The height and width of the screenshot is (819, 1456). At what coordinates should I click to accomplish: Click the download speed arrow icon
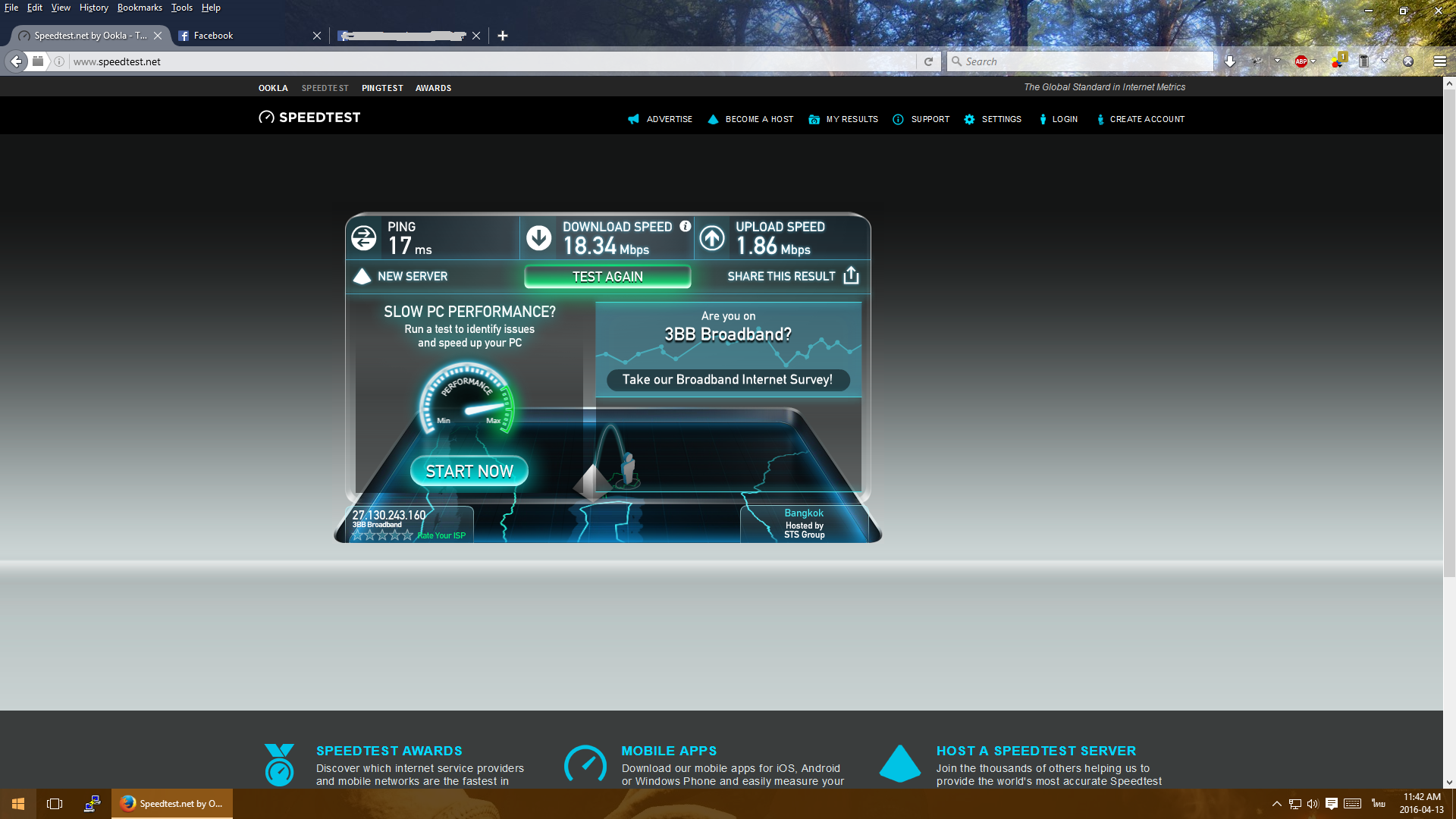point(539,238)
